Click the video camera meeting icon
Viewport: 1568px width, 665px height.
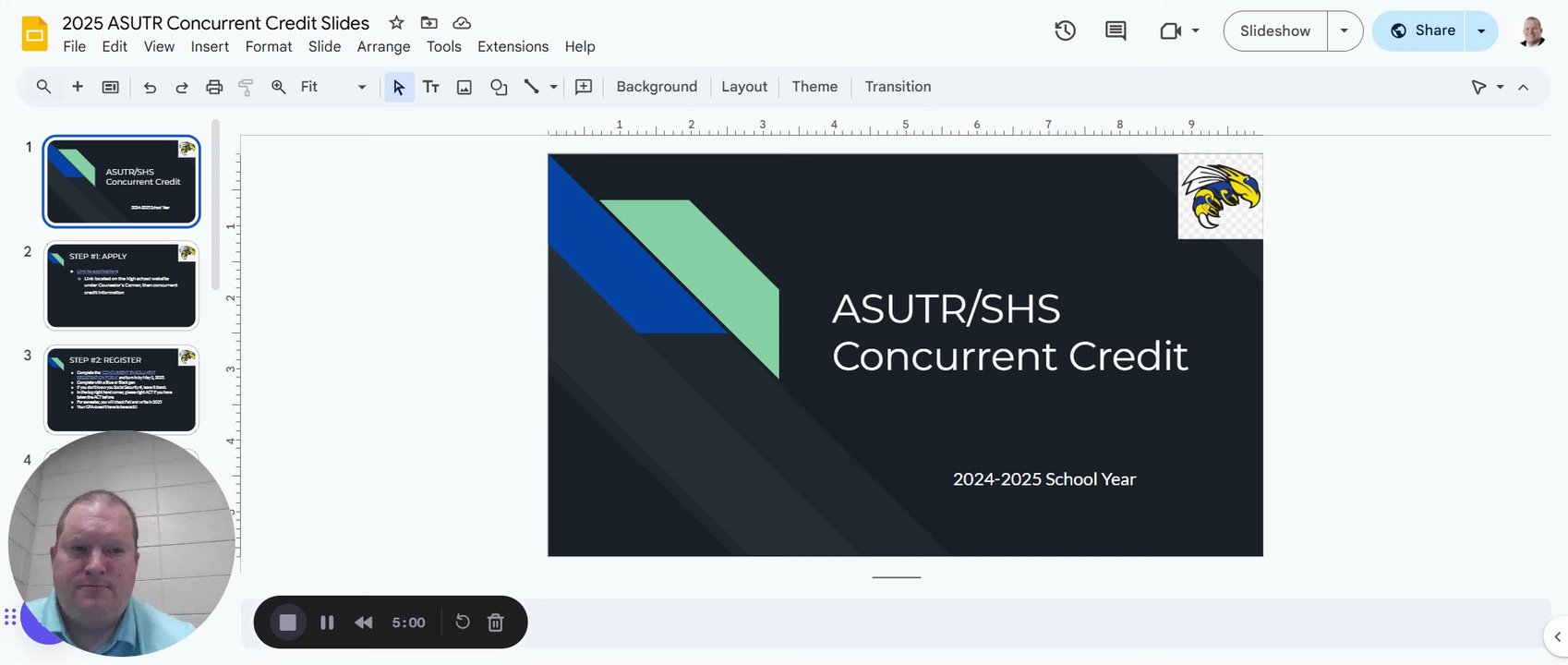(1170, 30)
